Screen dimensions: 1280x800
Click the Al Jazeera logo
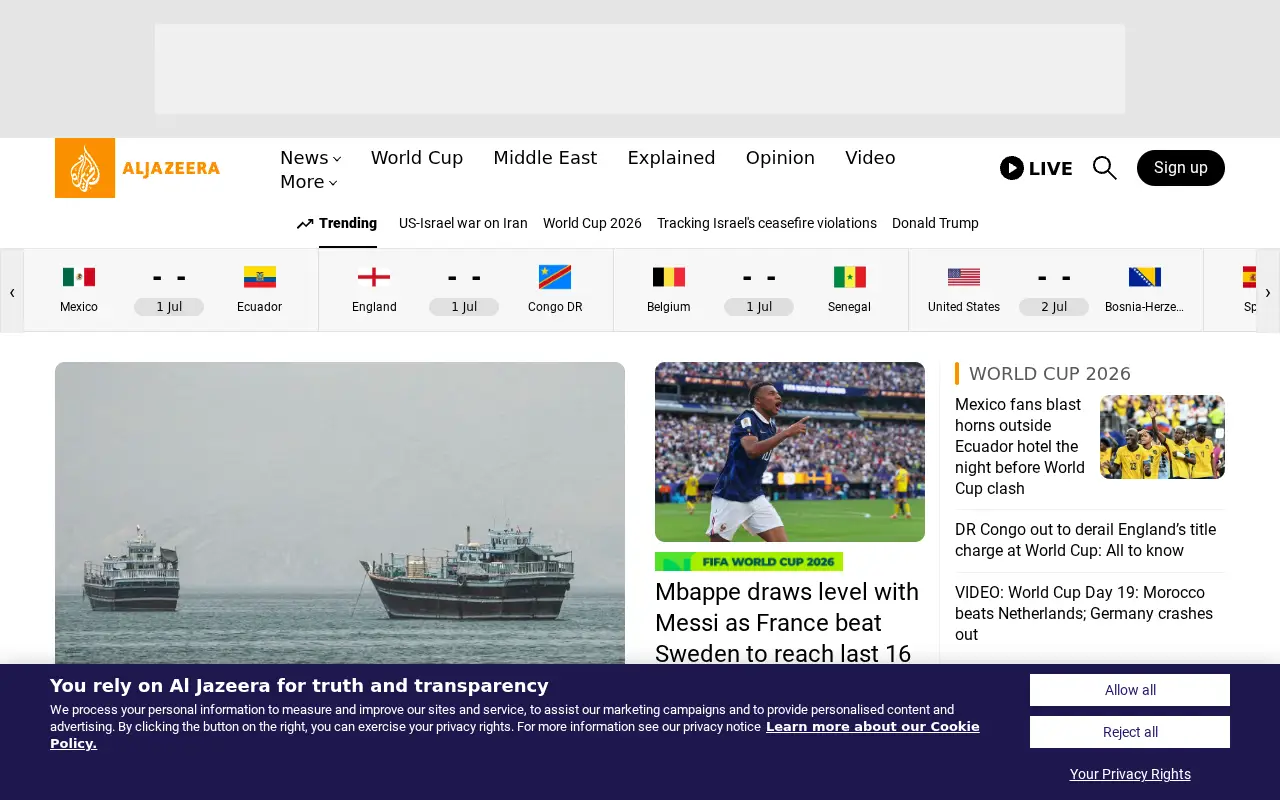137,168
